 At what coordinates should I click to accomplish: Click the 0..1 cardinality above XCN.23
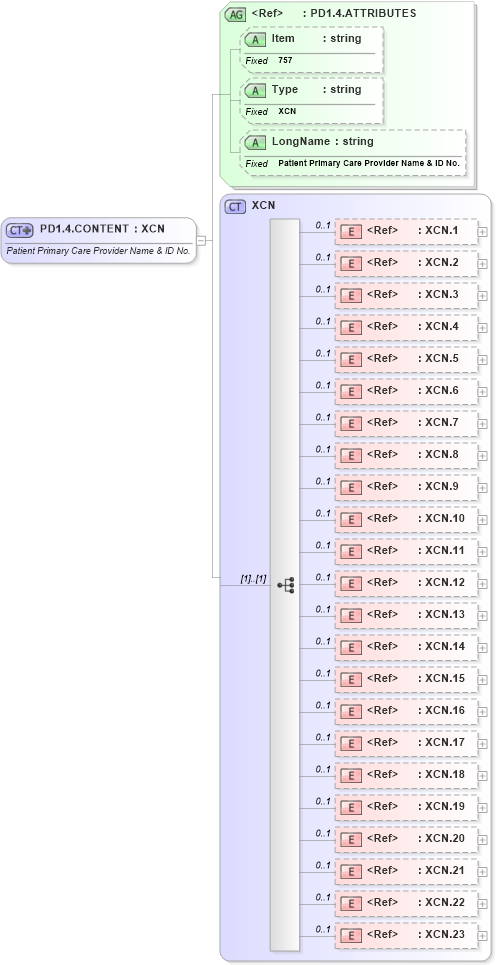pos(323,929)
